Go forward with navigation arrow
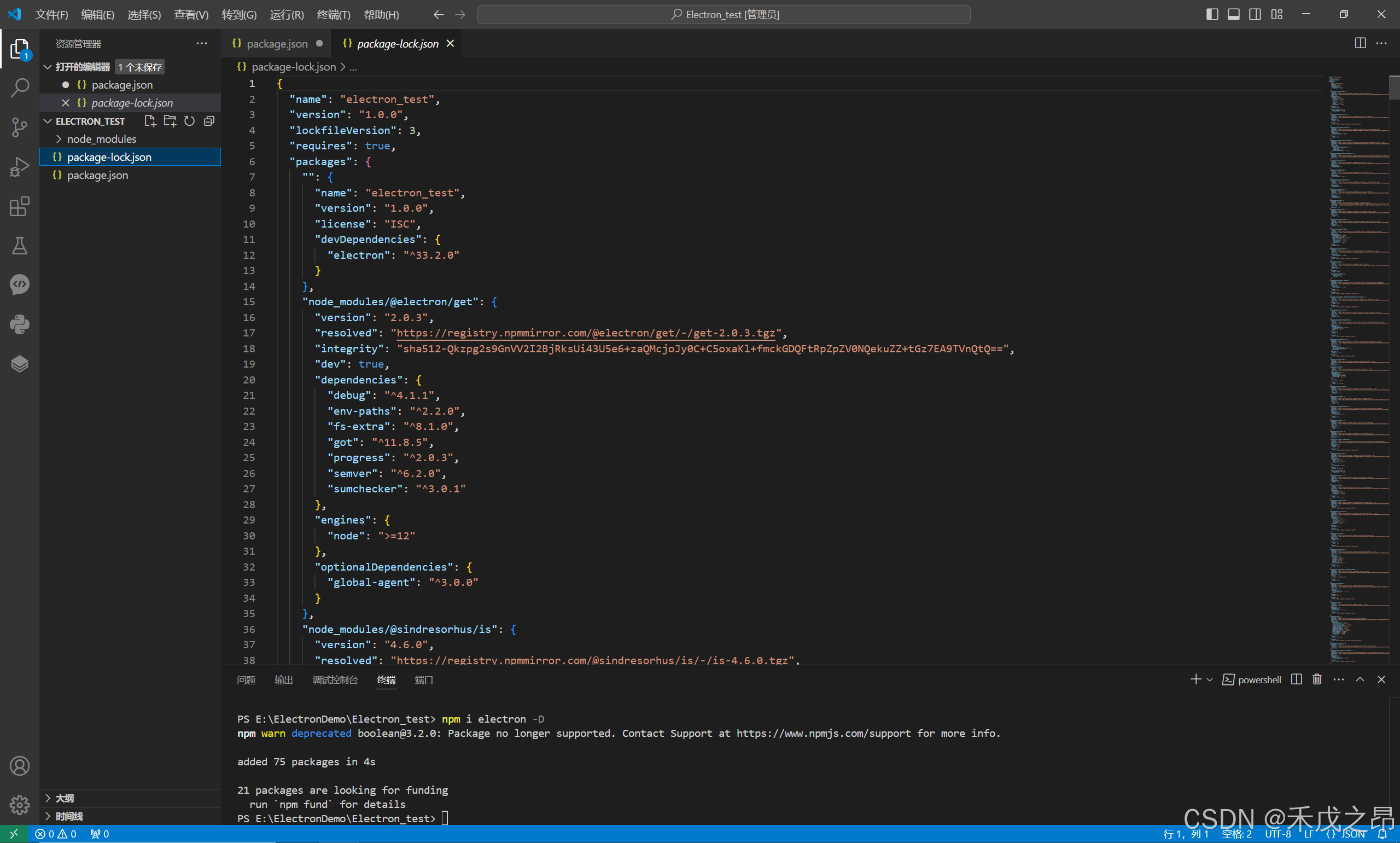The height and width of the screenshot is (843, 1400). point(460,15)
